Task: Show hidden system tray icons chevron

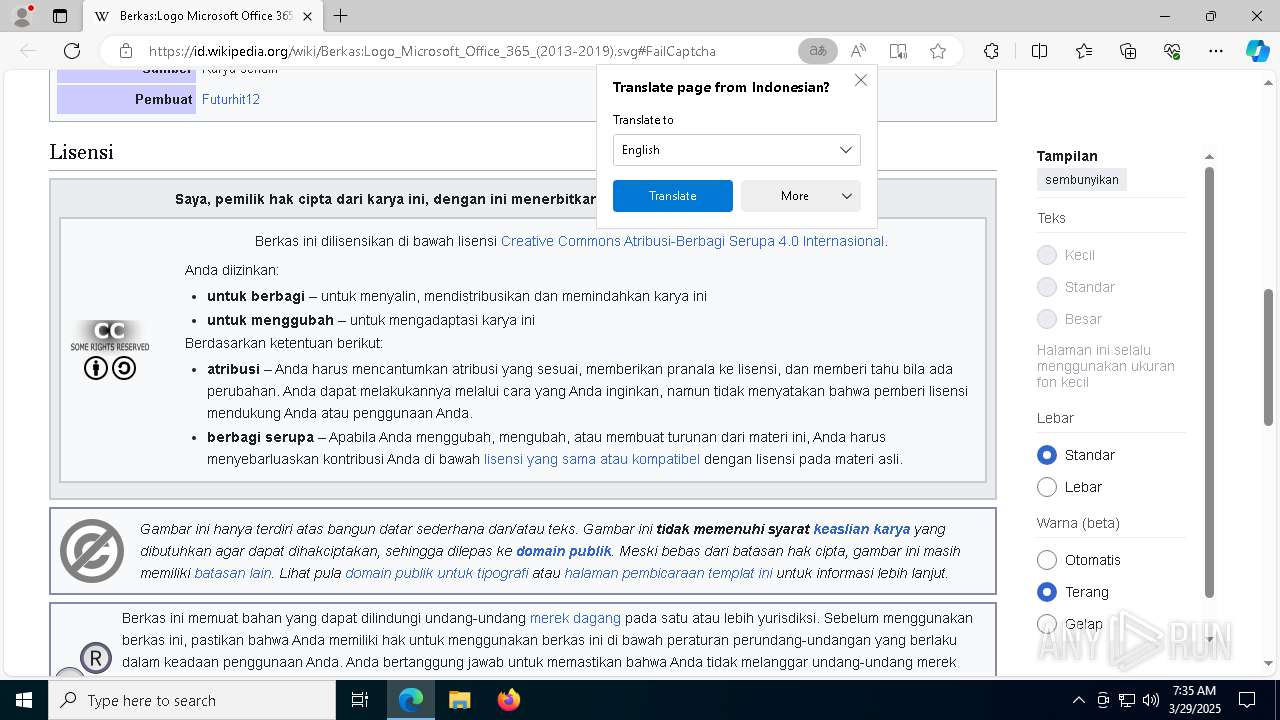Action: click(1078, 700)
